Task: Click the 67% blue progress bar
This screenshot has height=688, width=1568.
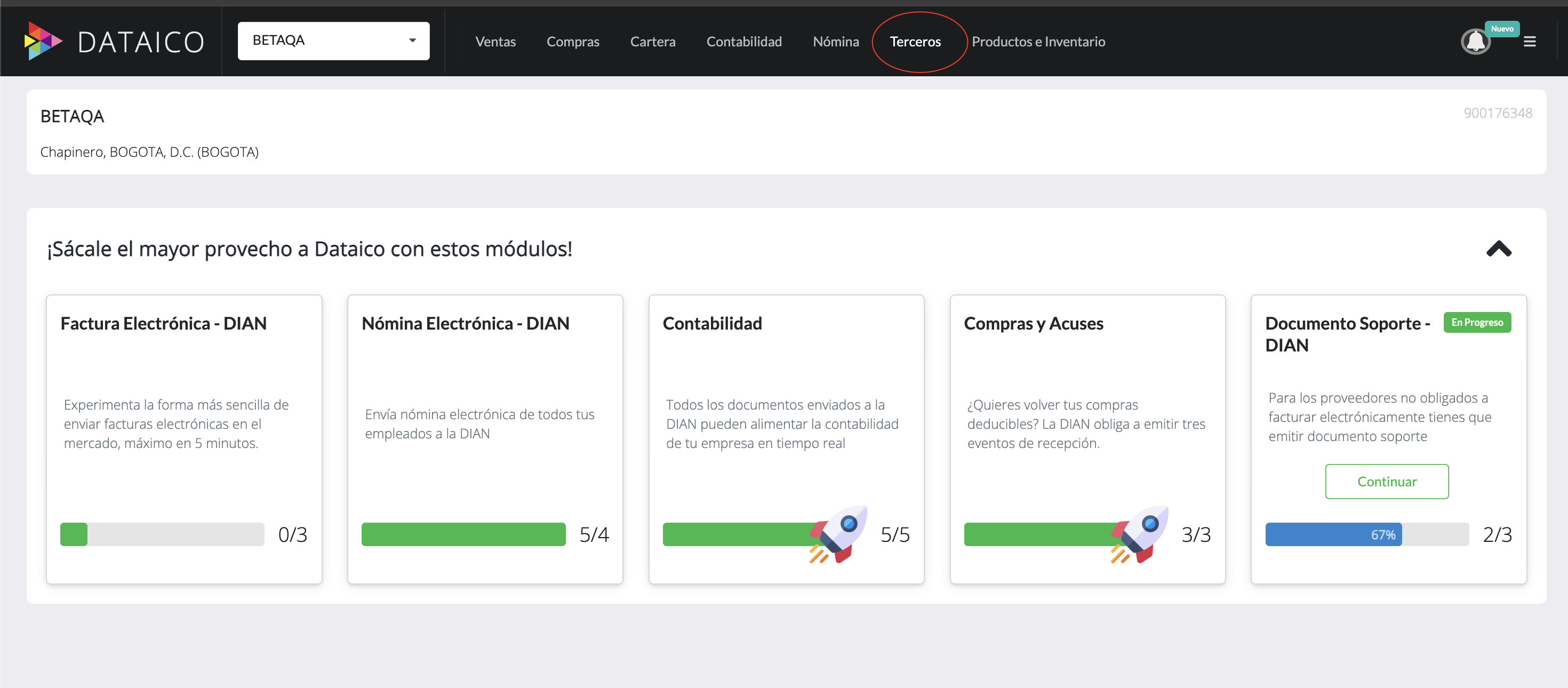Action: 1333,534
